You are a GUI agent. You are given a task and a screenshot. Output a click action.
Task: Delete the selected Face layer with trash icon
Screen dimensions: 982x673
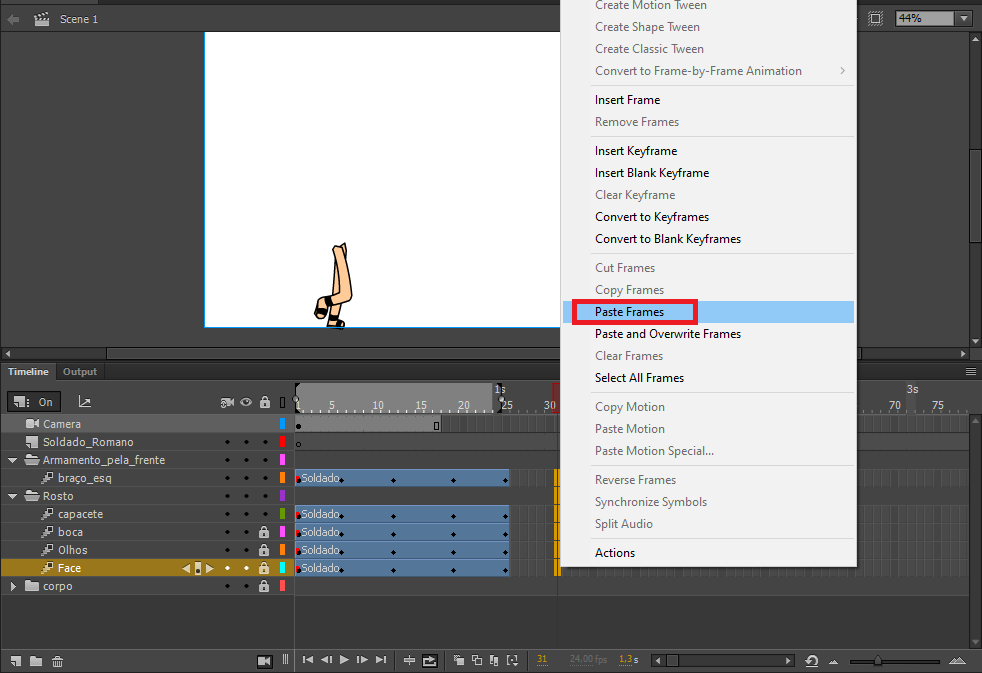[x=57, y=661]
